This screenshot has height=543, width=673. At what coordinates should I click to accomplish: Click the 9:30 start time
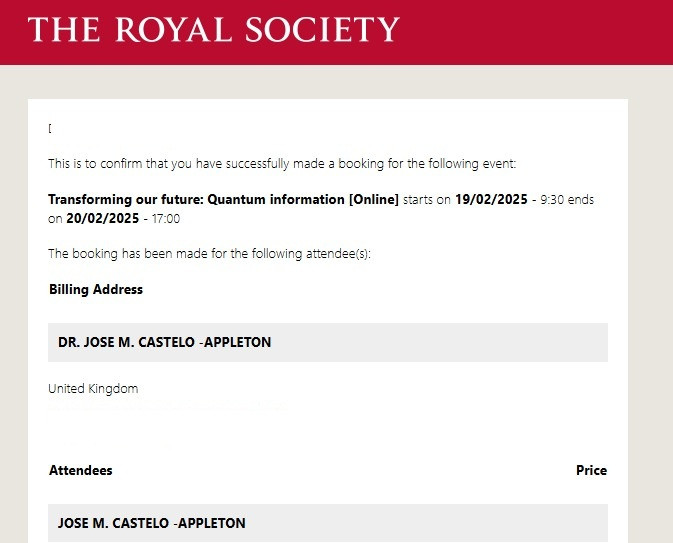tap(552, 200)
